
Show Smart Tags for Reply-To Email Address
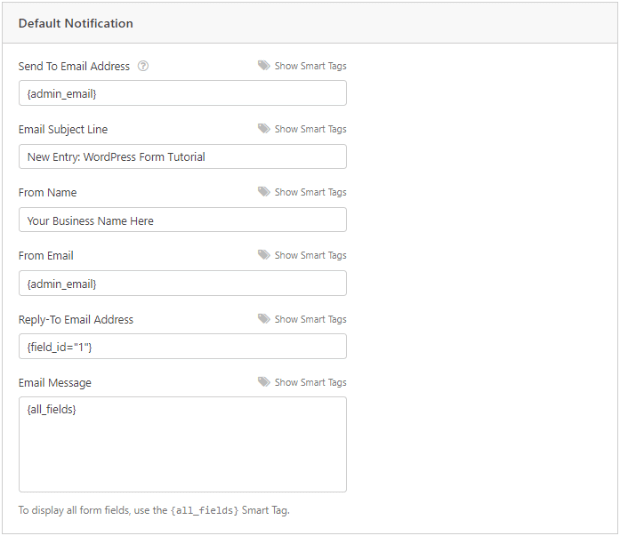pos(310,319)
